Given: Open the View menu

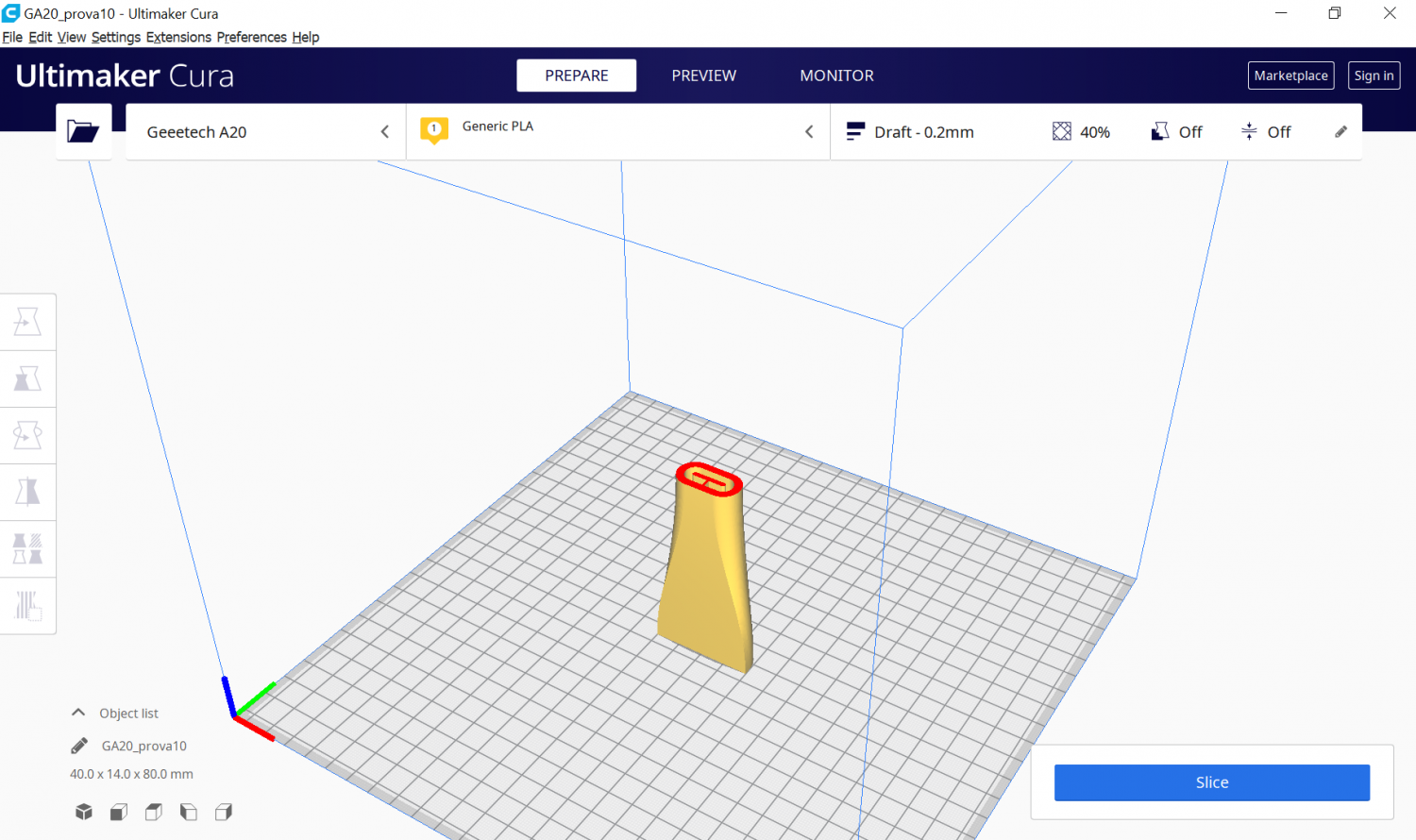Looking at the screenshot, I should click(72, 37).
